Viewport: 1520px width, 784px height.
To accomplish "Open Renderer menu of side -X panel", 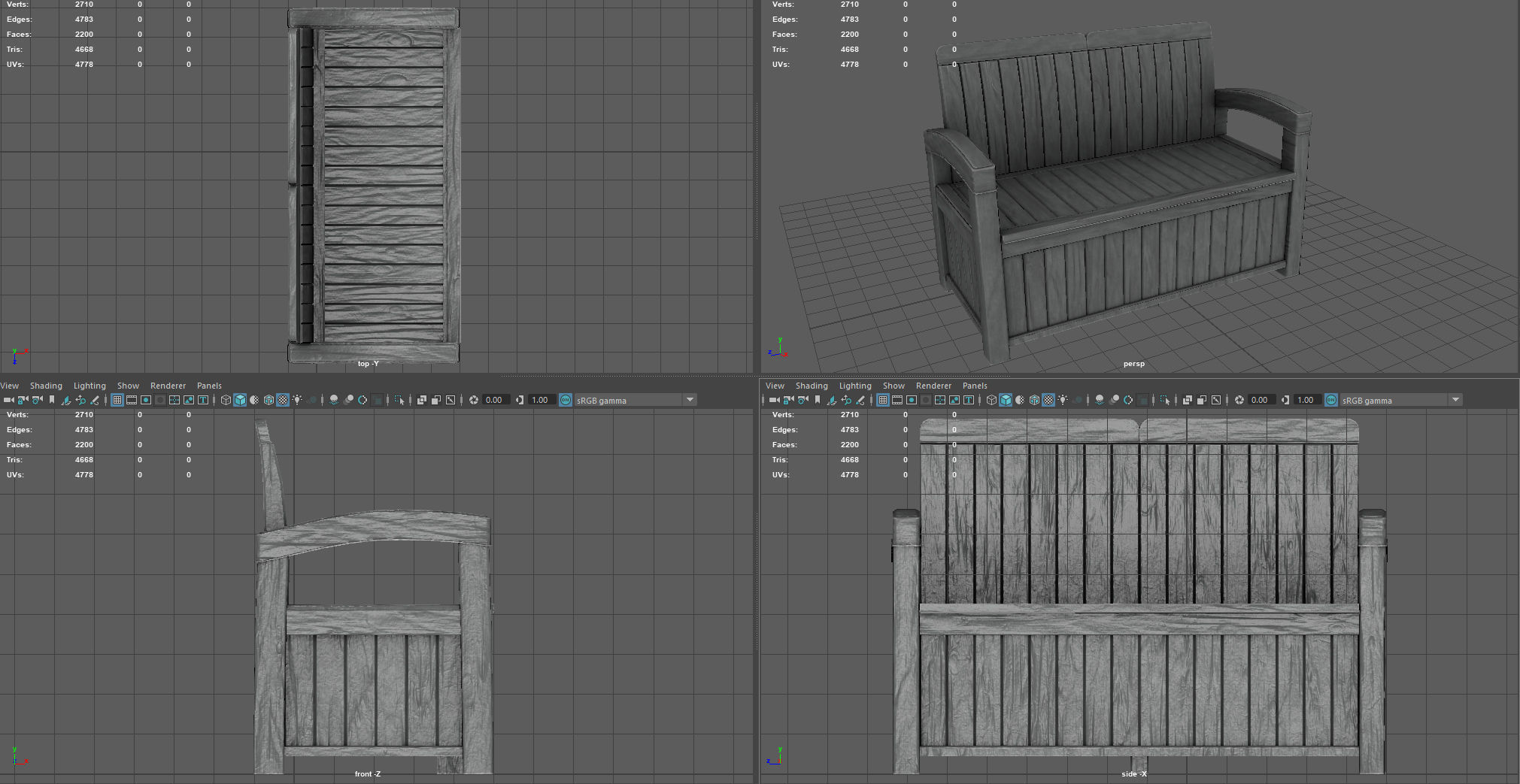I will point(933,386).
